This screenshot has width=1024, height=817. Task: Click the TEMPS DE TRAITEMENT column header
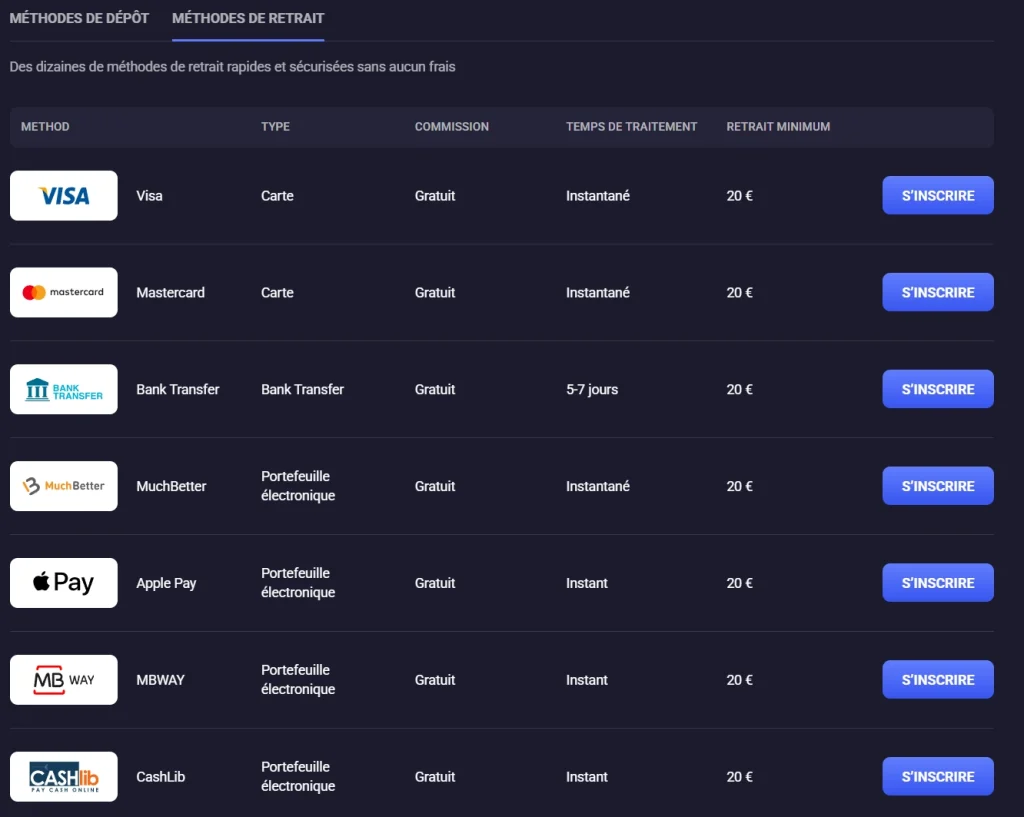632,127
